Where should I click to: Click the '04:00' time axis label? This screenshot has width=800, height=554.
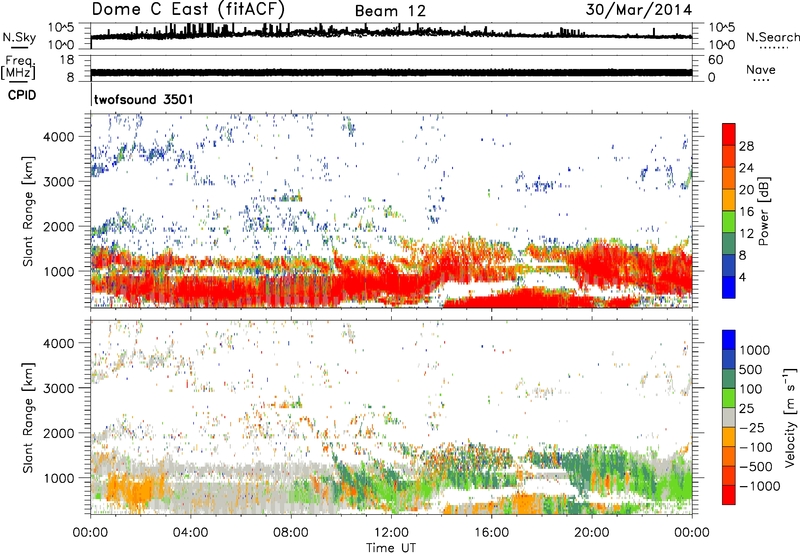point(190,533)
